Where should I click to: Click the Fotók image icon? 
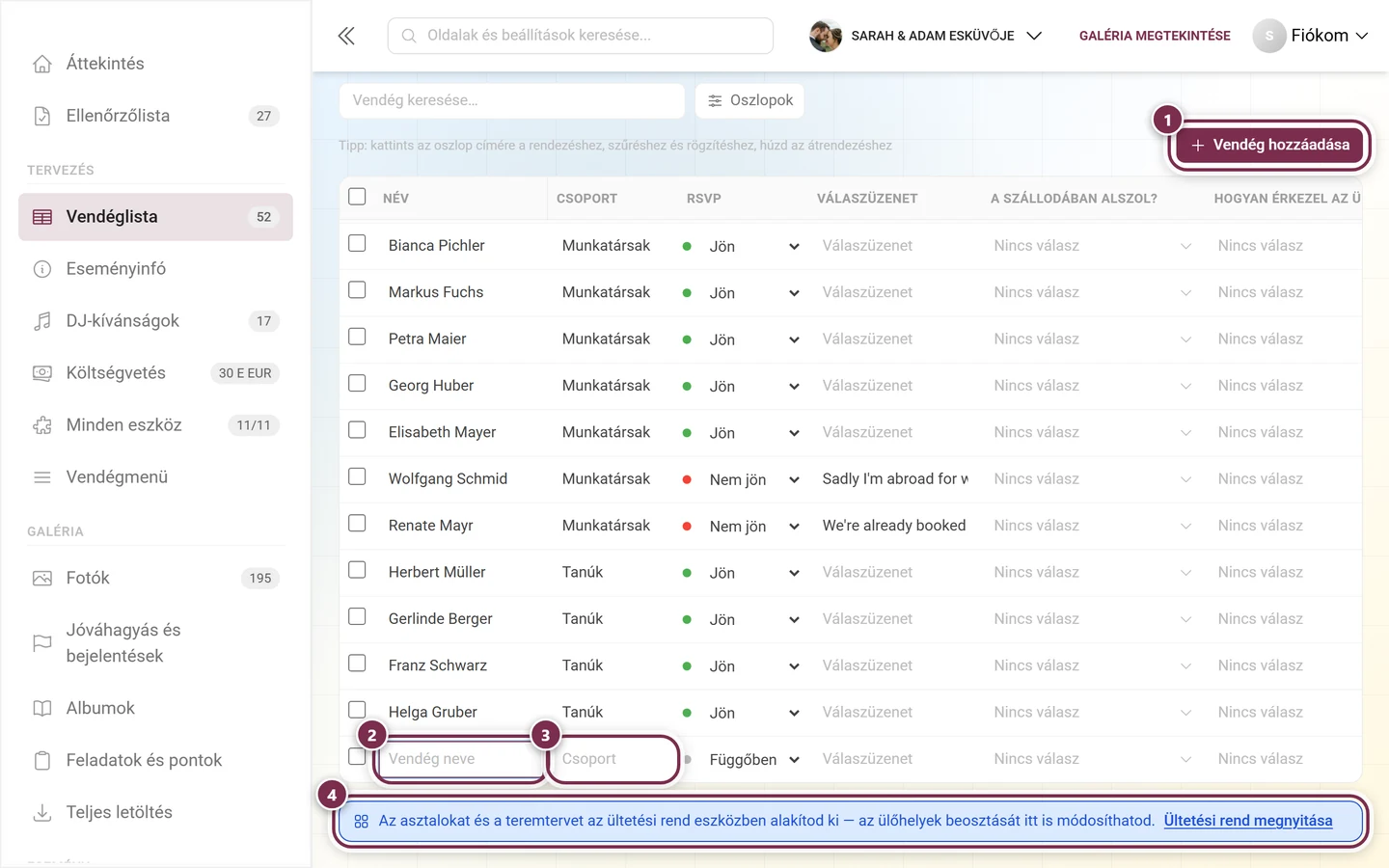point(42,579)
